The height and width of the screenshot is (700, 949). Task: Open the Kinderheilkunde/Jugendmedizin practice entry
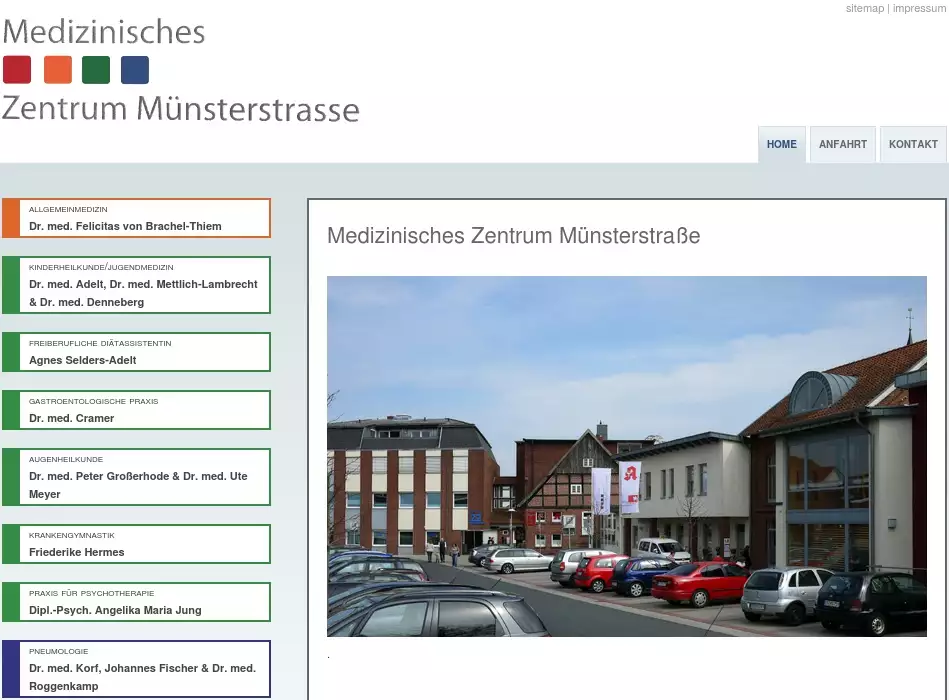pyautogui.click(x=136, y=285)
